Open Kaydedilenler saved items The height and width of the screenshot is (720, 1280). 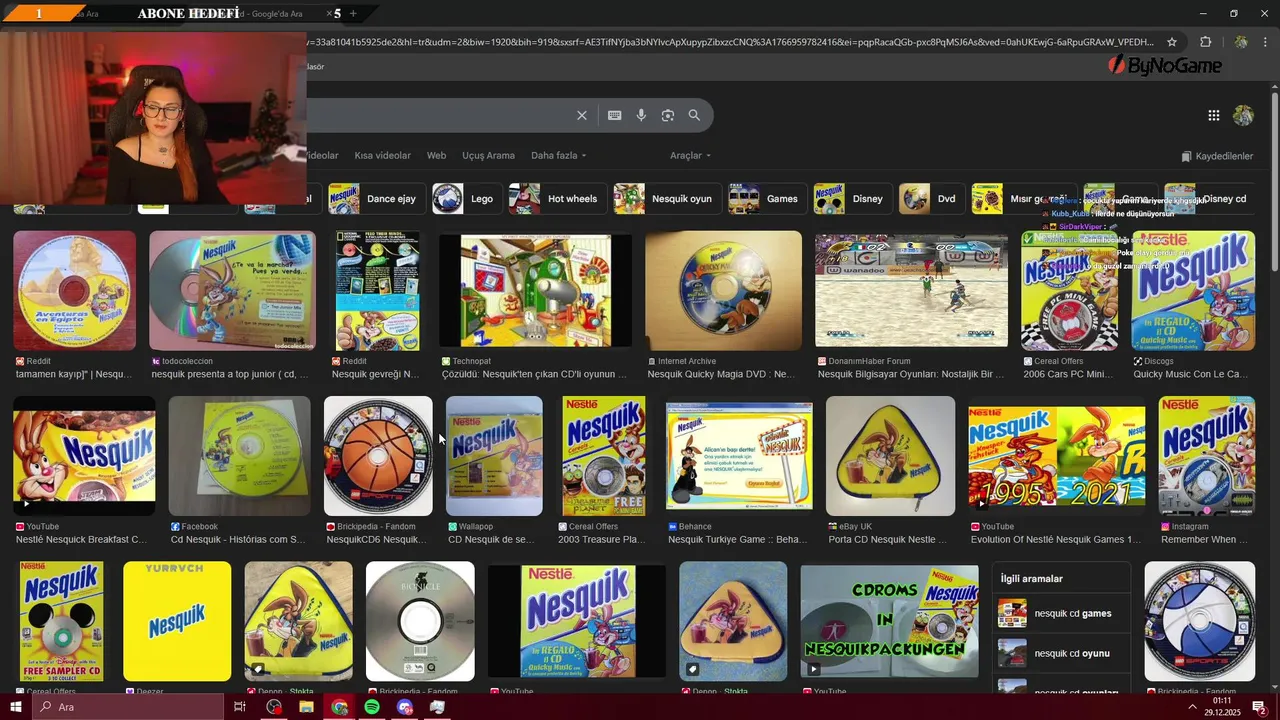click(1217, 156)
